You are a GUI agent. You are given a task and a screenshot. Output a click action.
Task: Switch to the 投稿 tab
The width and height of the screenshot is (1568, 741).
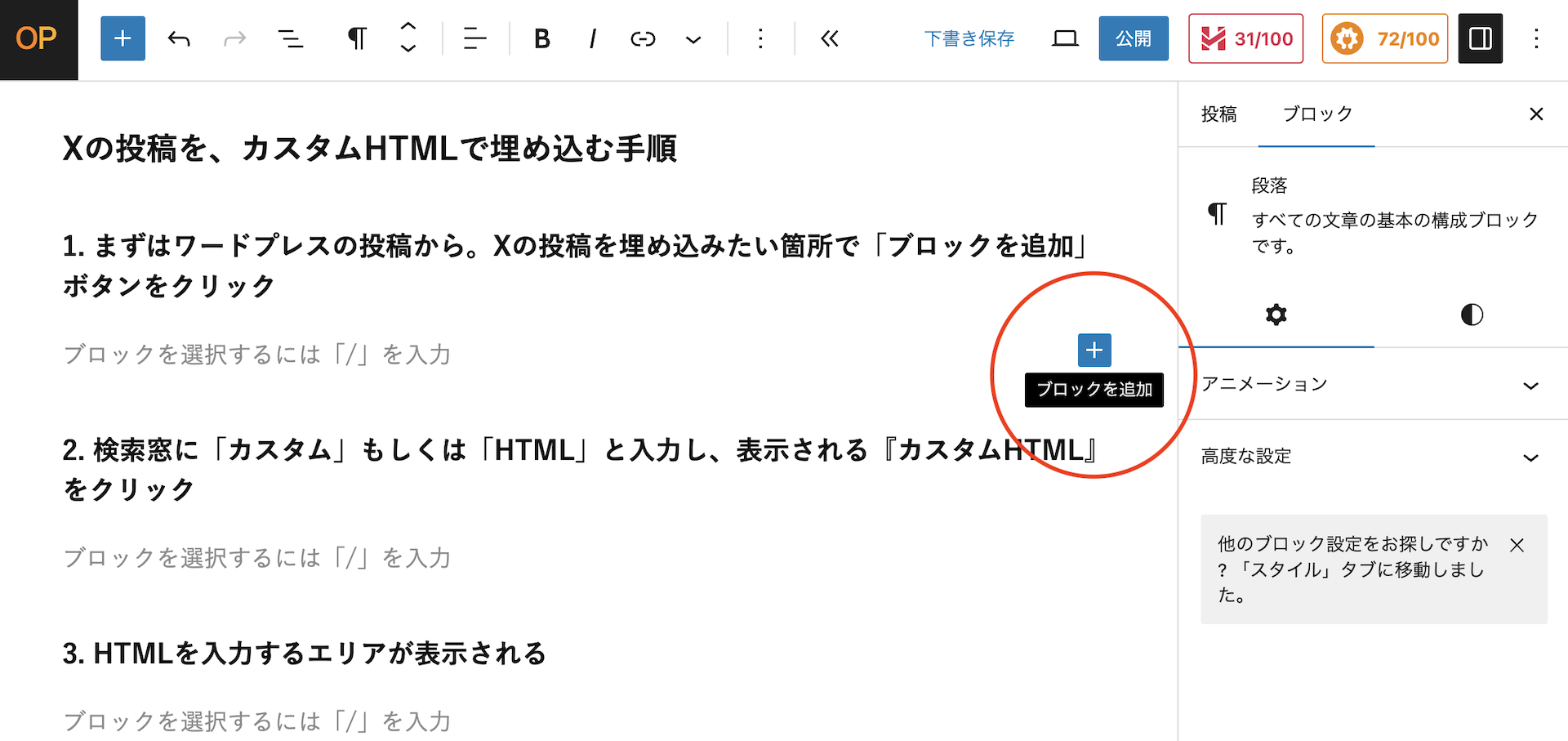1218,114
